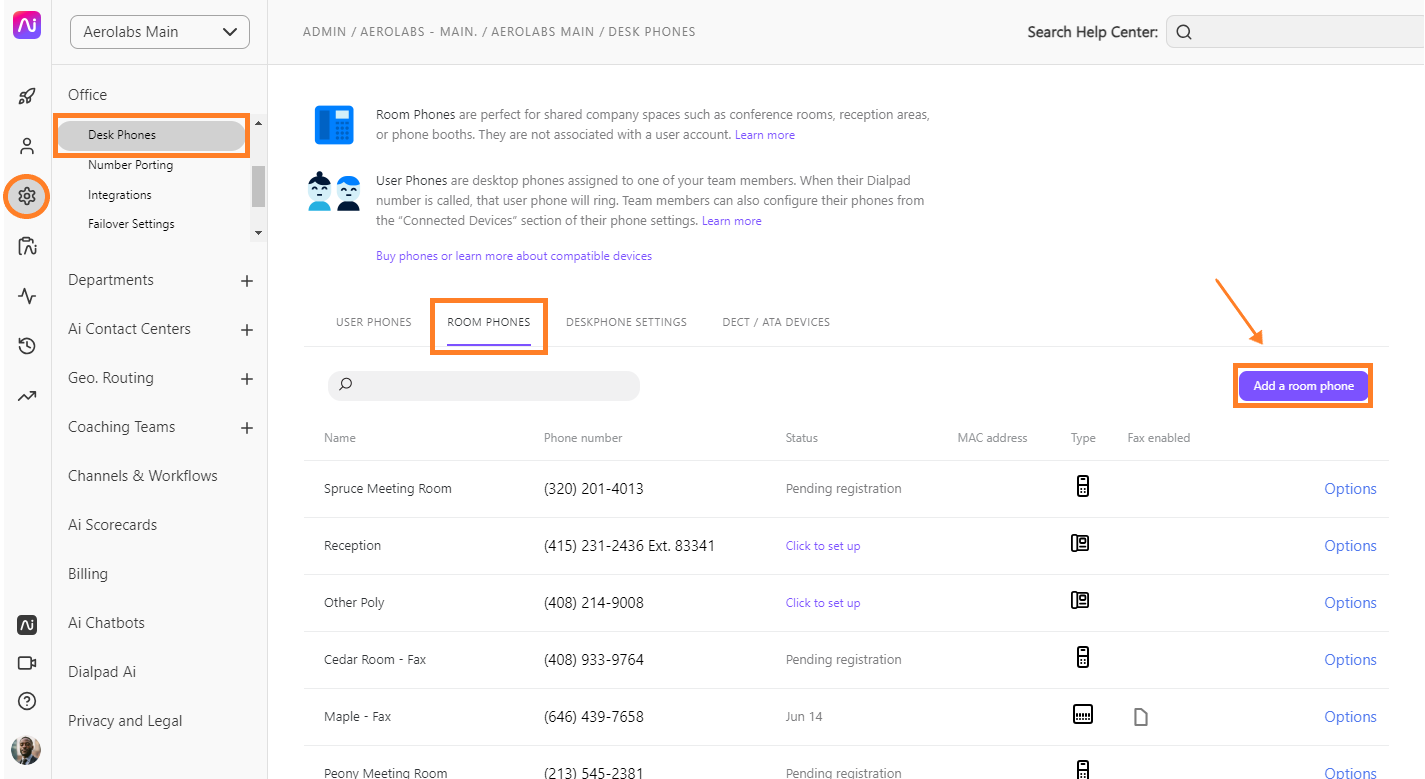Open Integrations in Office menu
Viewport: 1425px width, 779px height.
120,195
